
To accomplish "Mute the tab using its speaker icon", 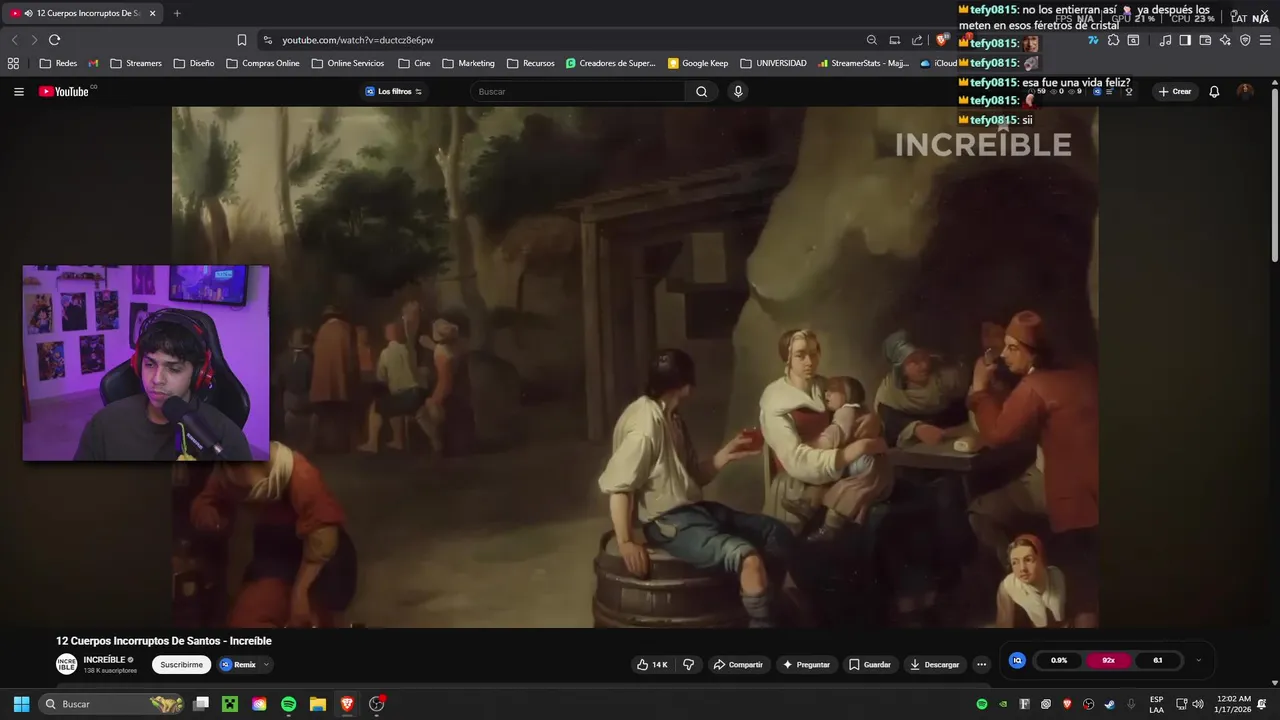I will point(28,13).
